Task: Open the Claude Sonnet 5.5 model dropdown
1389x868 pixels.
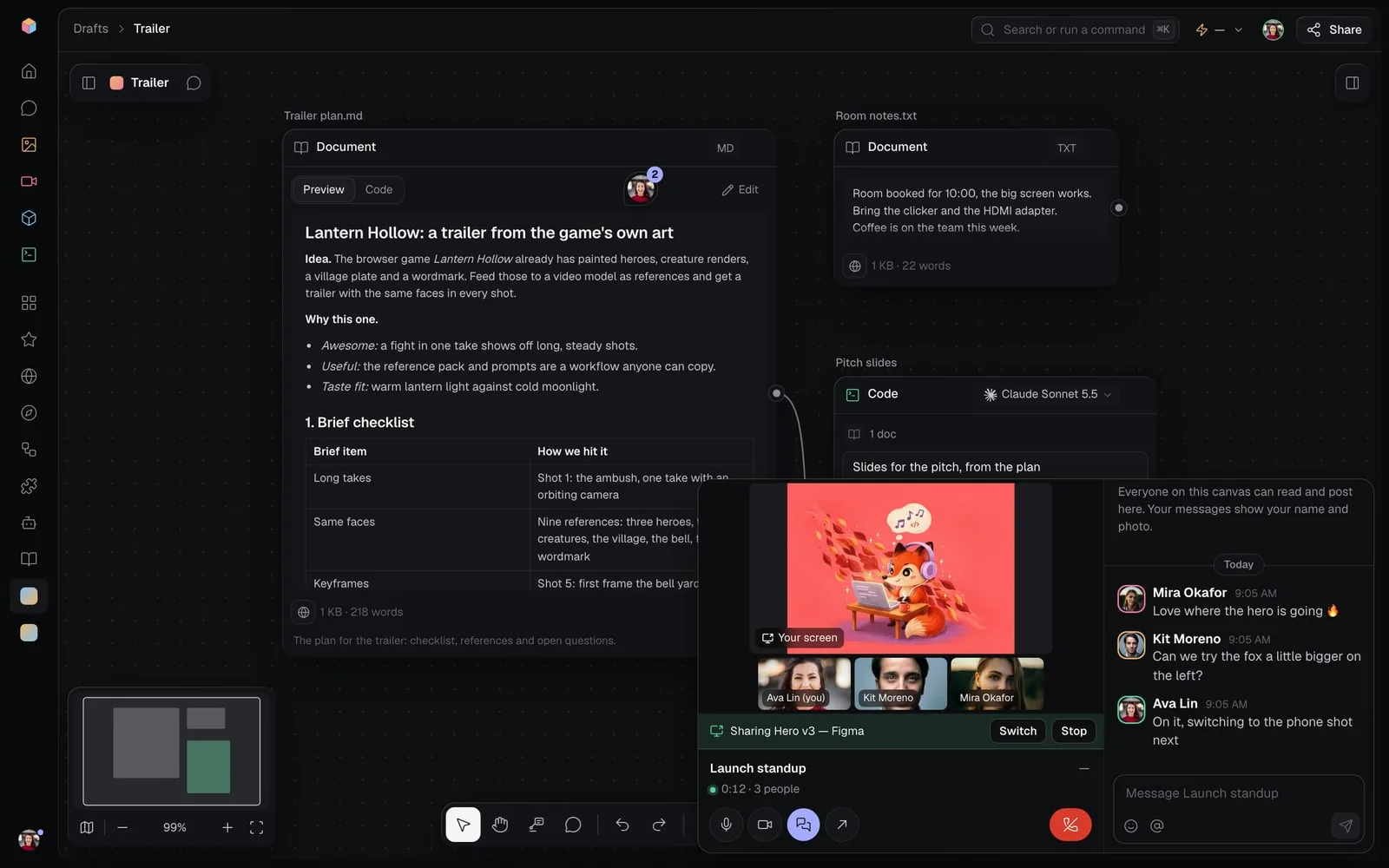Action: point(1047,394)
